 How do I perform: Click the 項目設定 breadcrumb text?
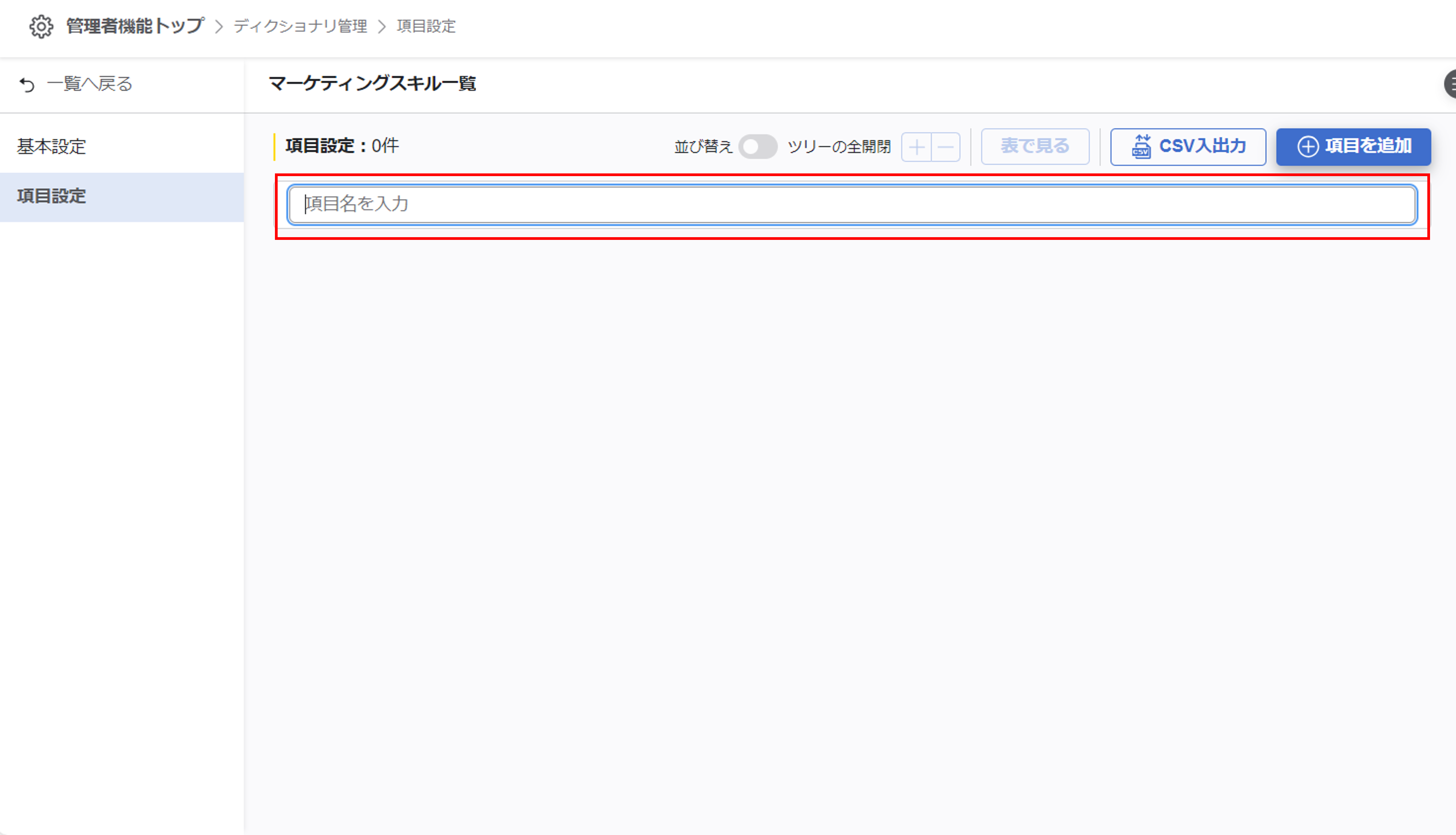pos(426,26)
